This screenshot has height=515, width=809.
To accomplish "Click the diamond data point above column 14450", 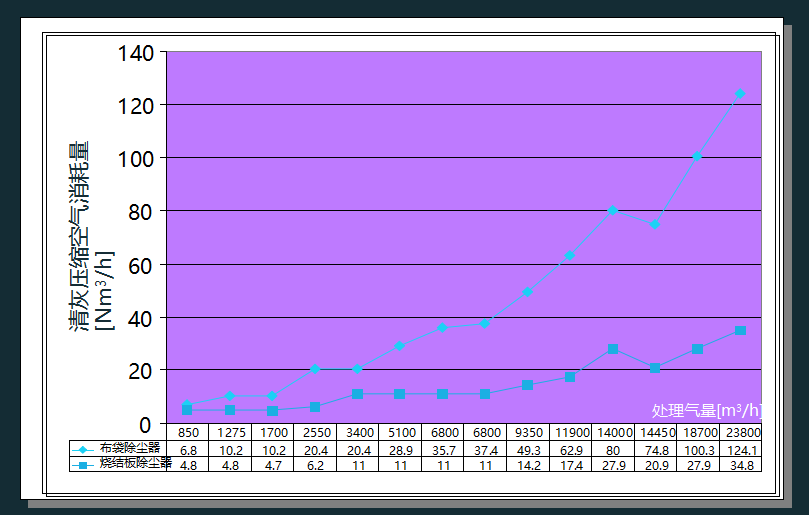I will (x=655, y=224).
